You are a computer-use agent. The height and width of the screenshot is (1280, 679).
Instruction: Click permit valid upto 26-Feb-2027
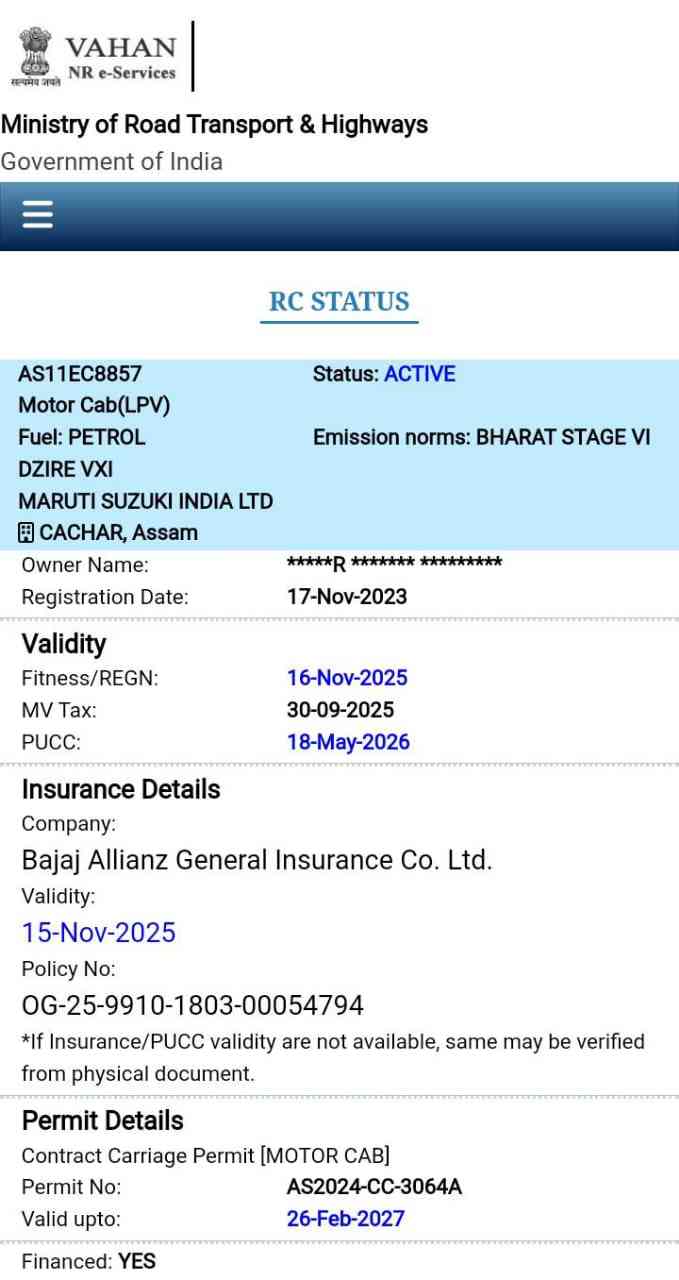345,1218
